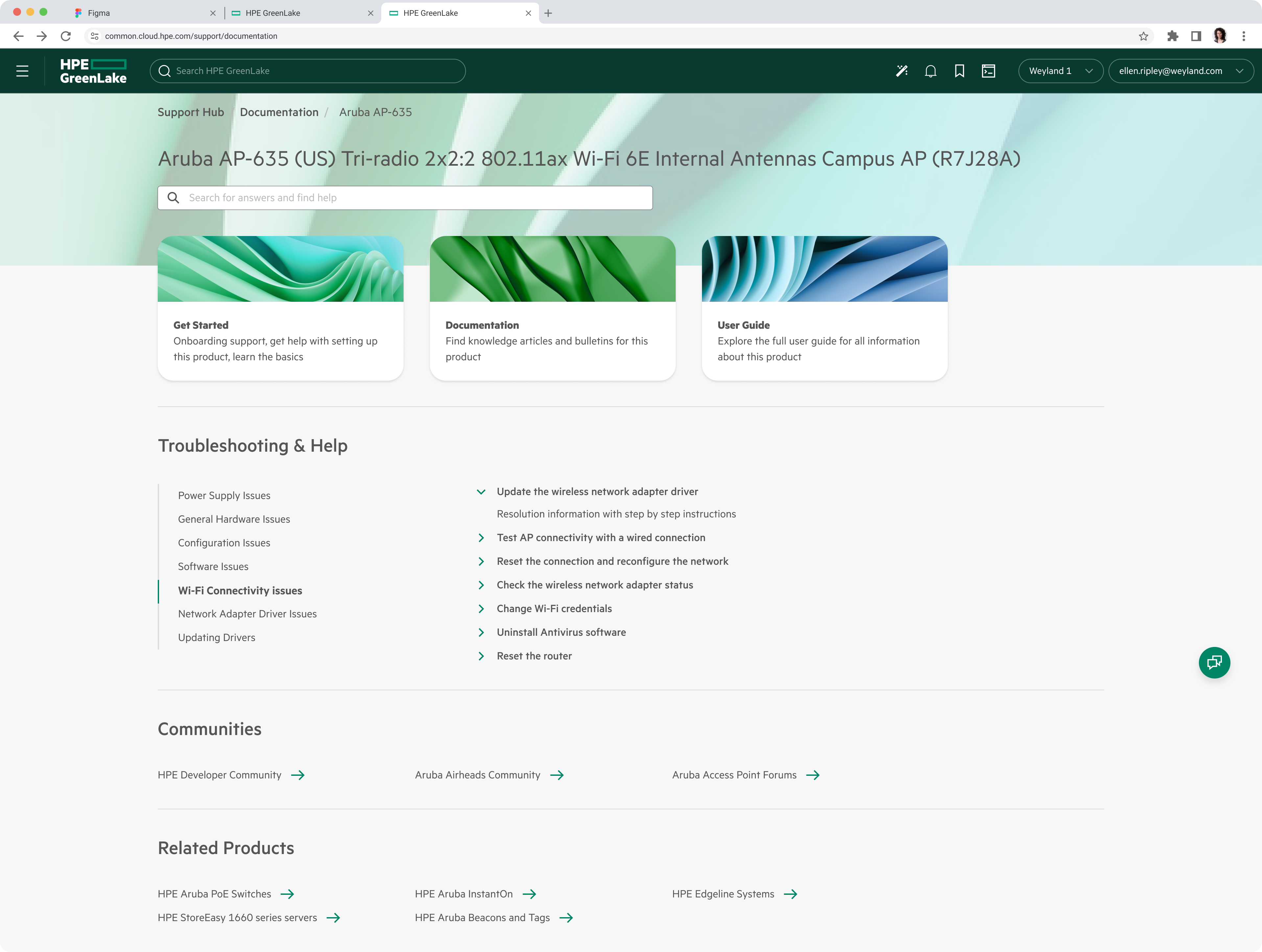Open the notifications bell icon

(x=930, y=71)
